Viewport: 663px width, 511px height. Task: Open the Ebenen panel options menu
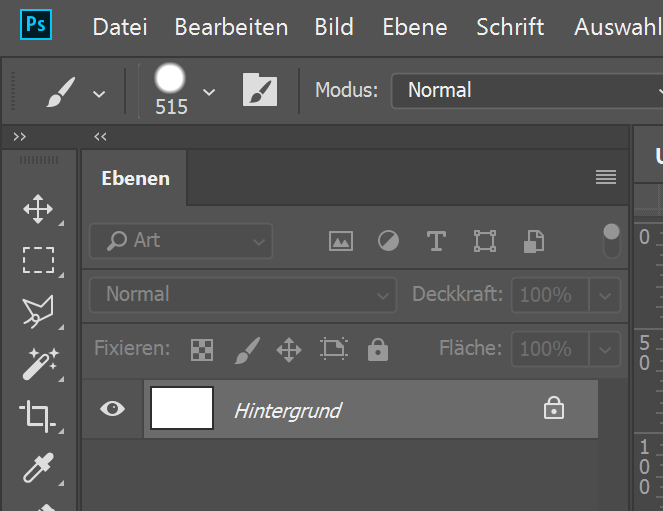(x=605, y=177)
